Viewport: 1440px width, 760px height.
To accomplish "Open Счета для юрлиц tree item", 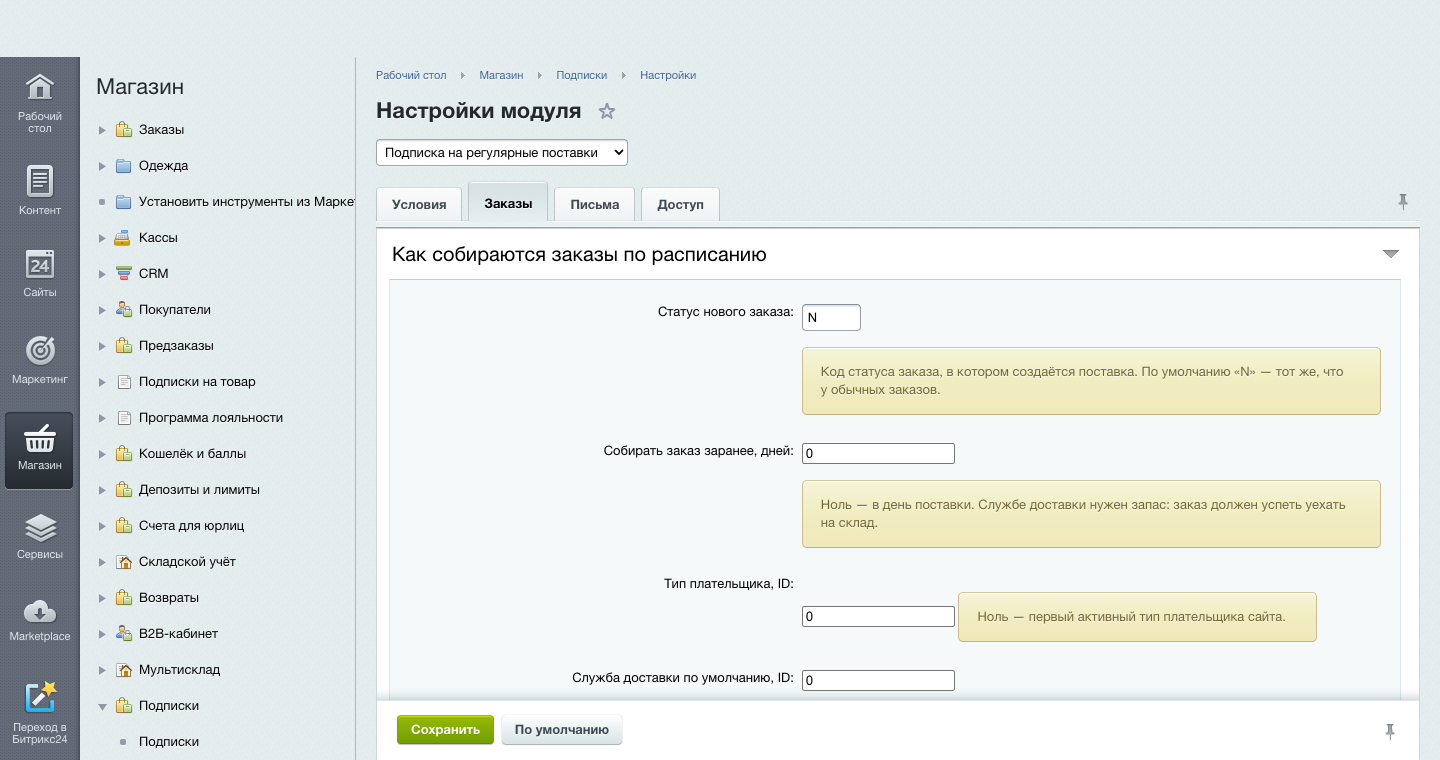I will [192, 525].
